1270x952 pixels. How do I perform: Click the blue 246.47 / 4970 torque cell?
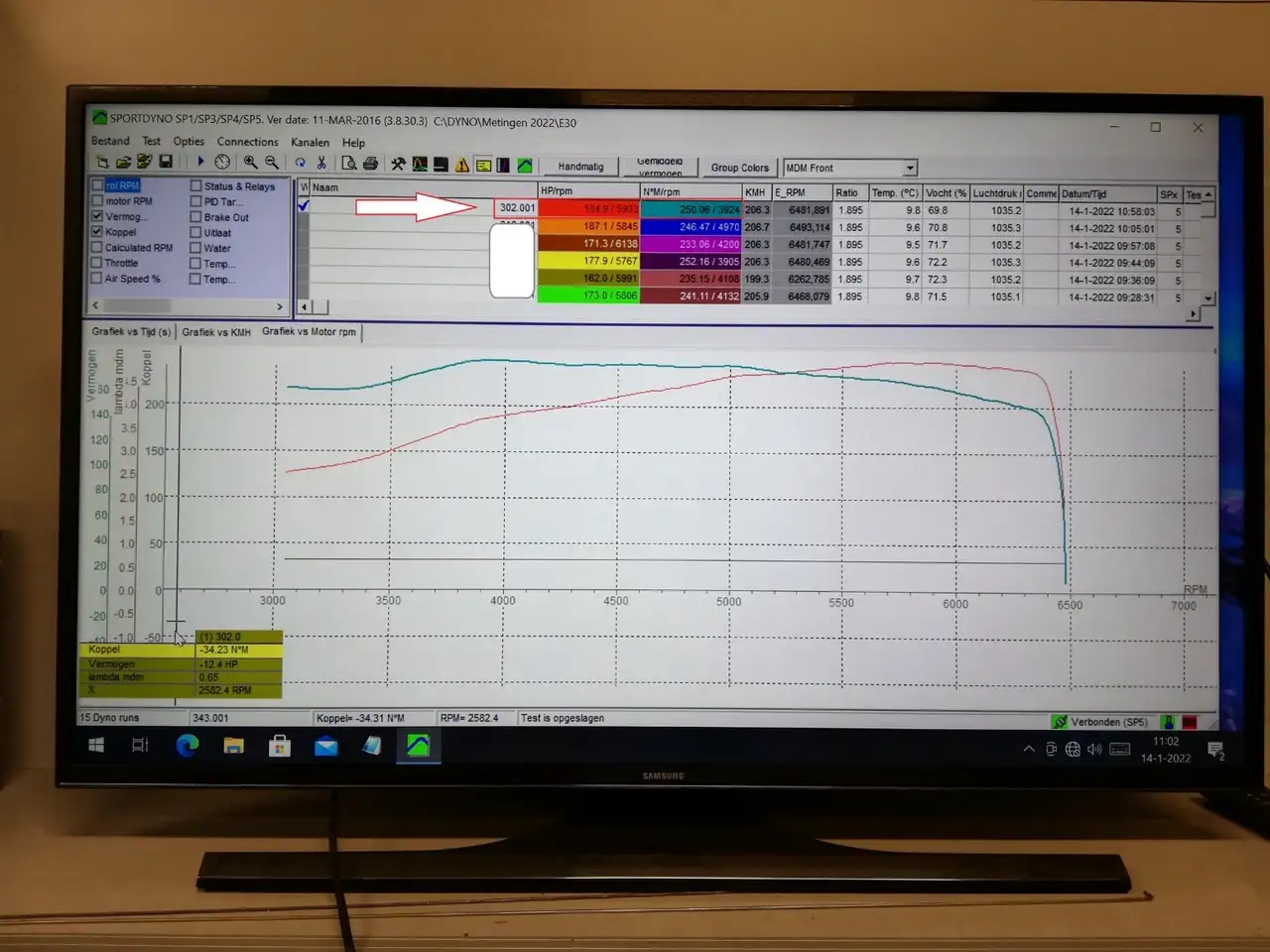point(692,227)
